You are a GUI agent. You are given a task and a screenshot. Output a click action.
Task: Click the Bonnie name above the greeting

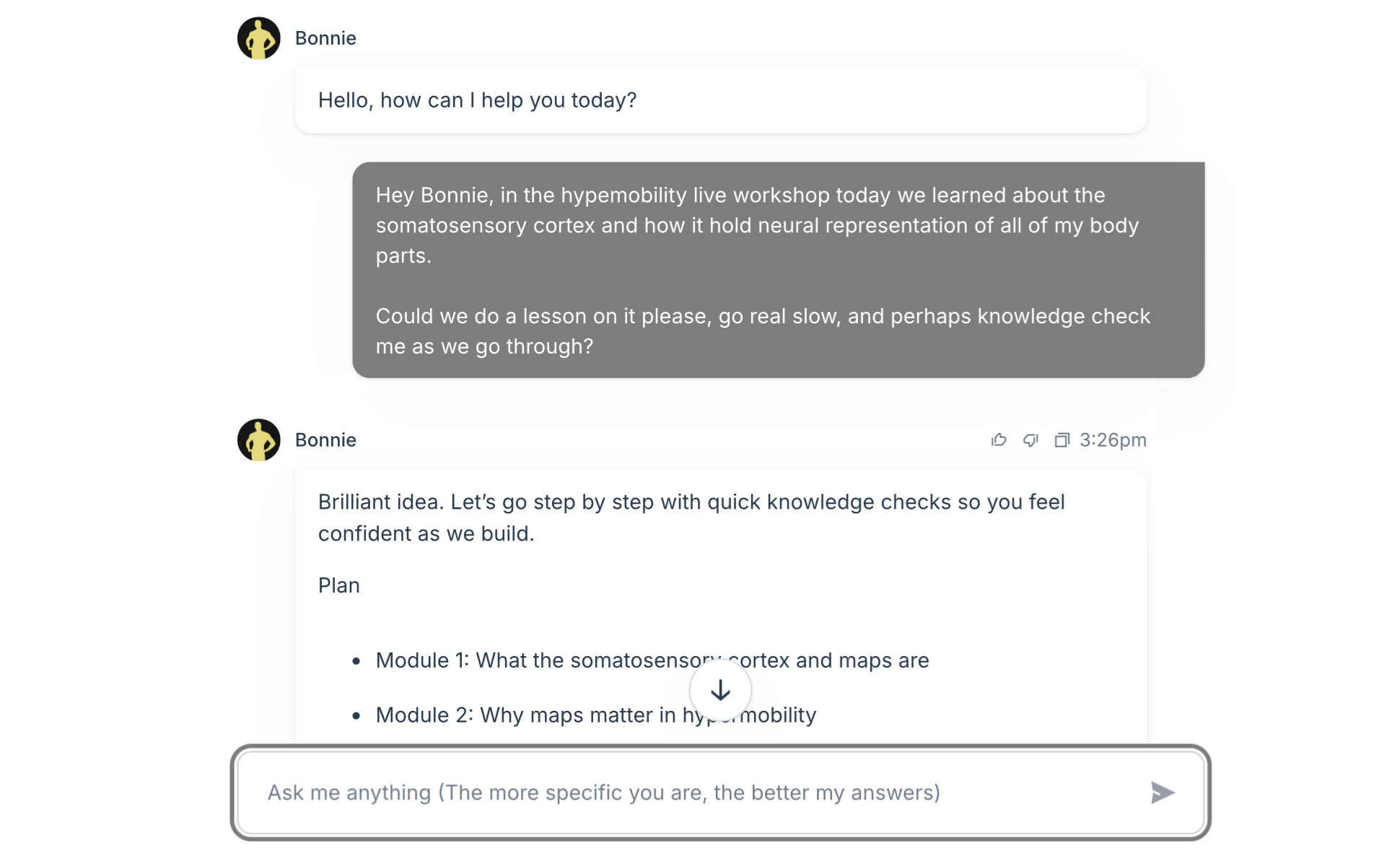tap(325, 38)
